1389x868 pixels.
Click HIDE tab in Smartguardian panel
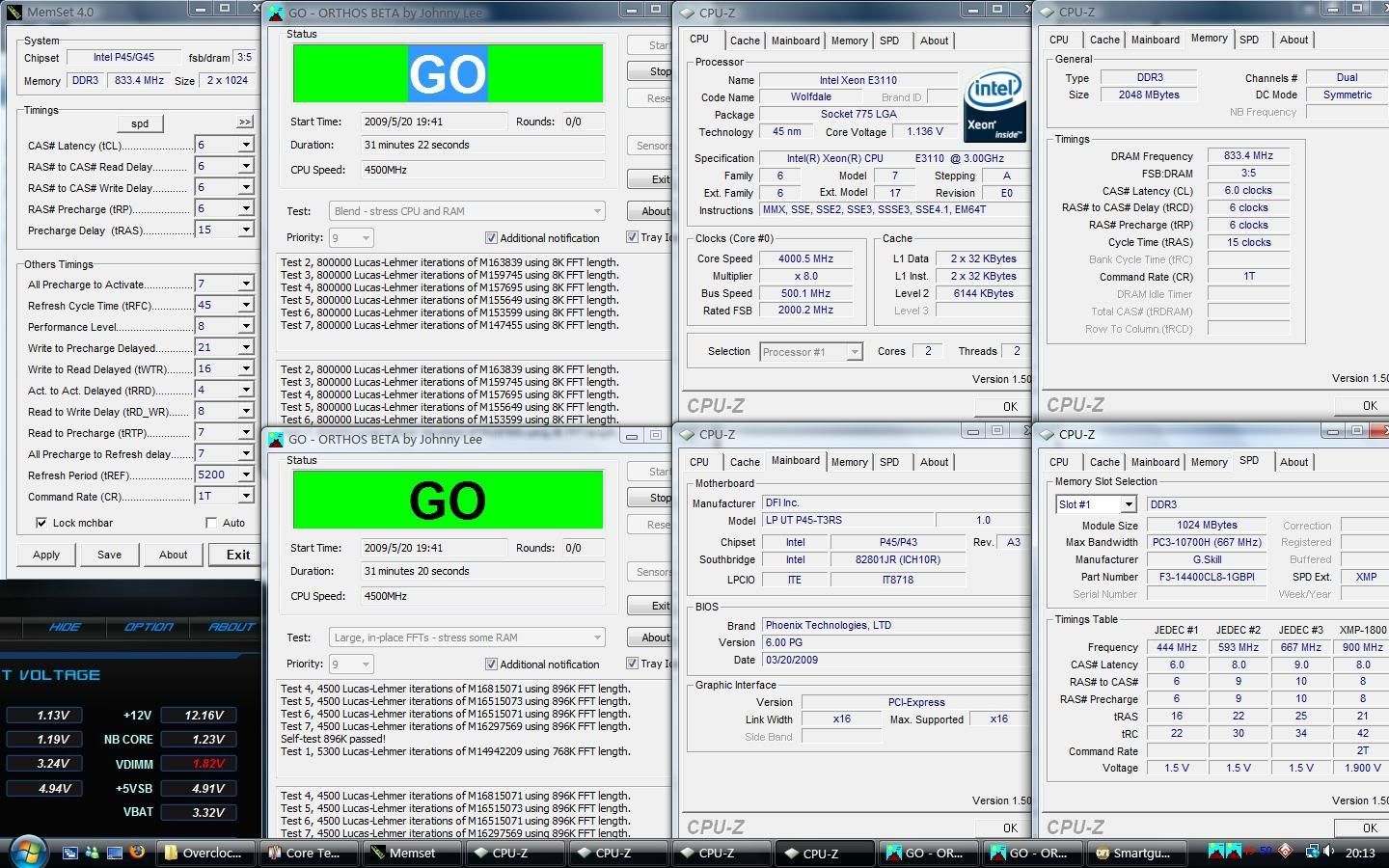[65, 627]
